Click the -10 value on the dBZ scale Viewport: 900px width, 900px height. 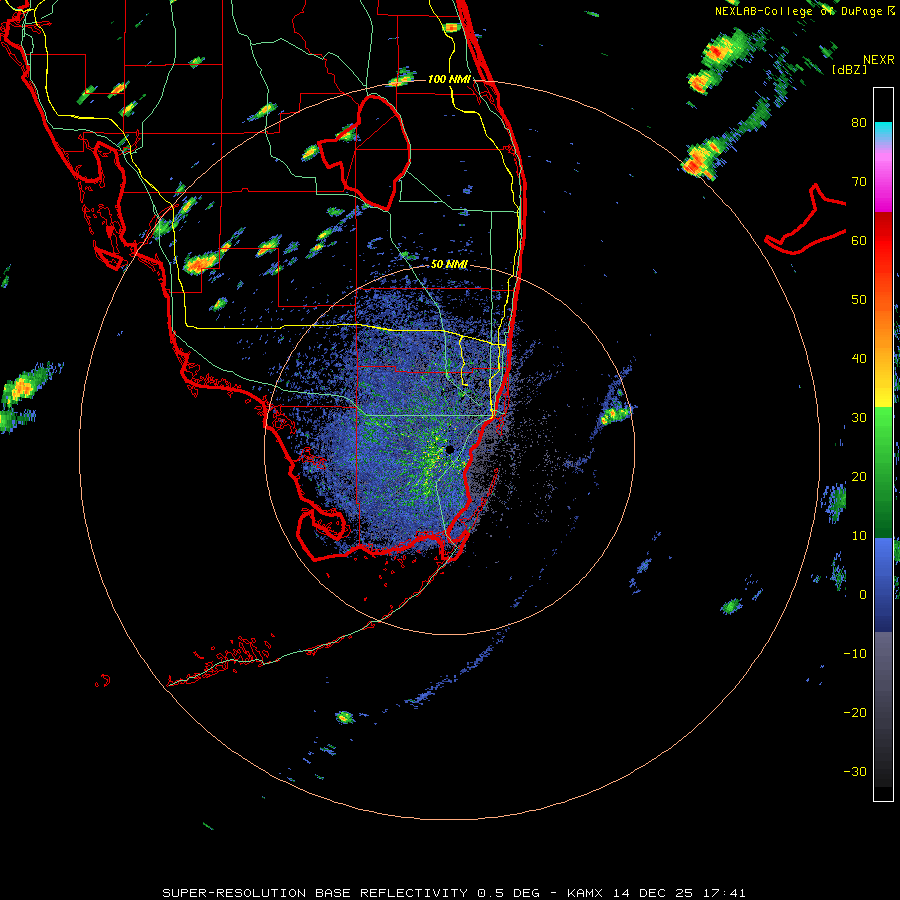(x=855, y=654)
